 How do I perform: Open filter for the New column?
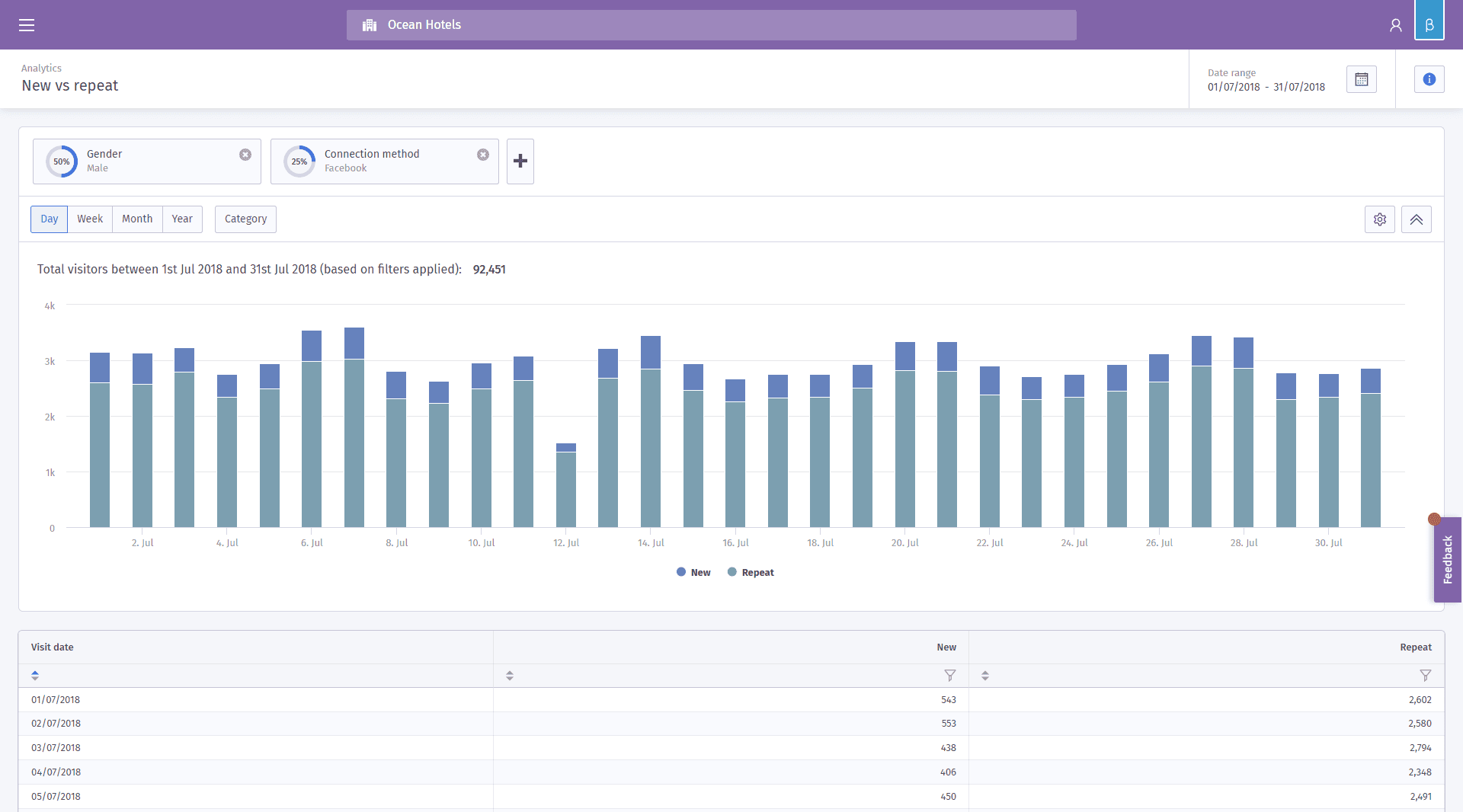[x=949, y=676]
